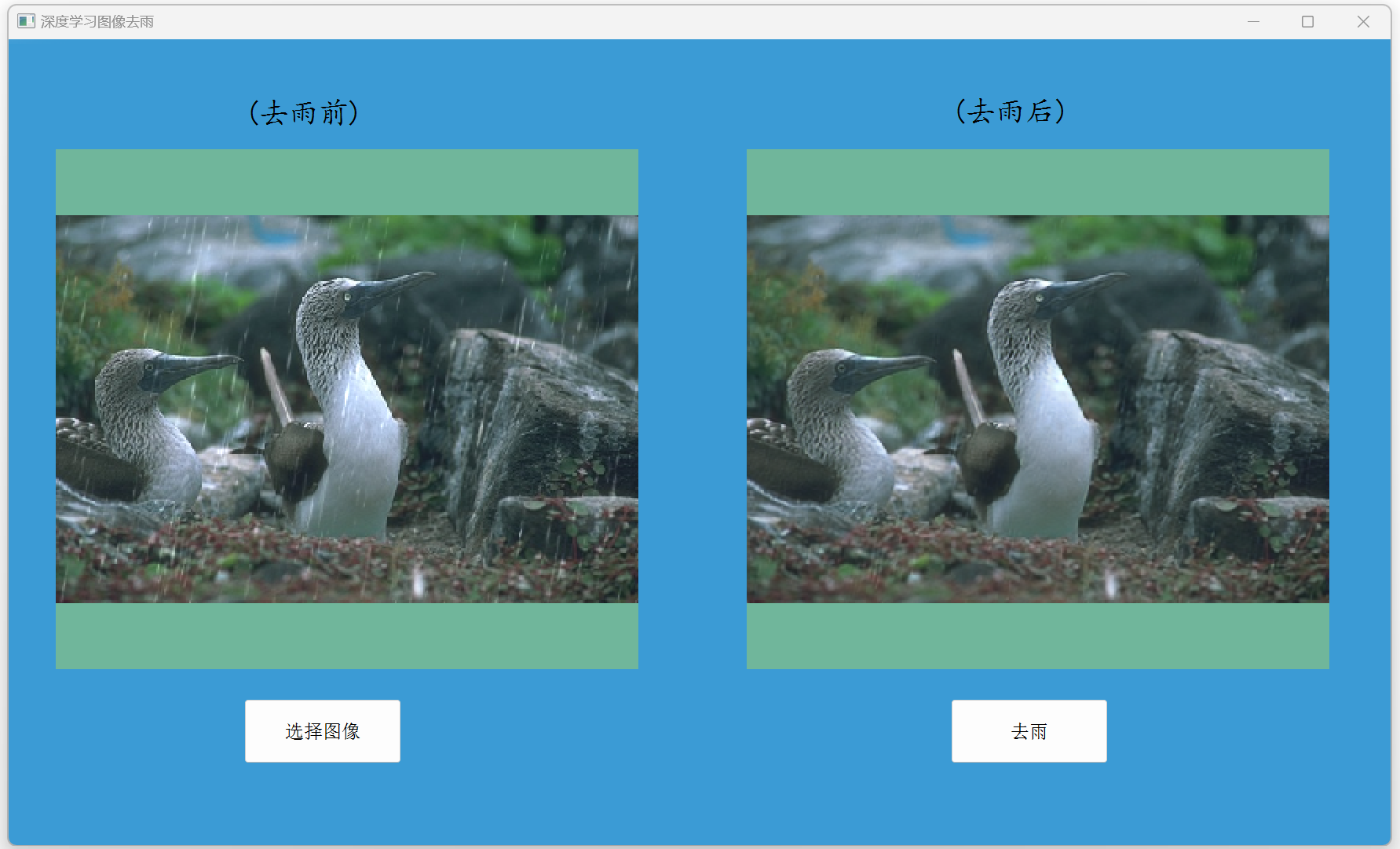
Task: Click the rainy bird image preview
Action: [x=346, y=409]
